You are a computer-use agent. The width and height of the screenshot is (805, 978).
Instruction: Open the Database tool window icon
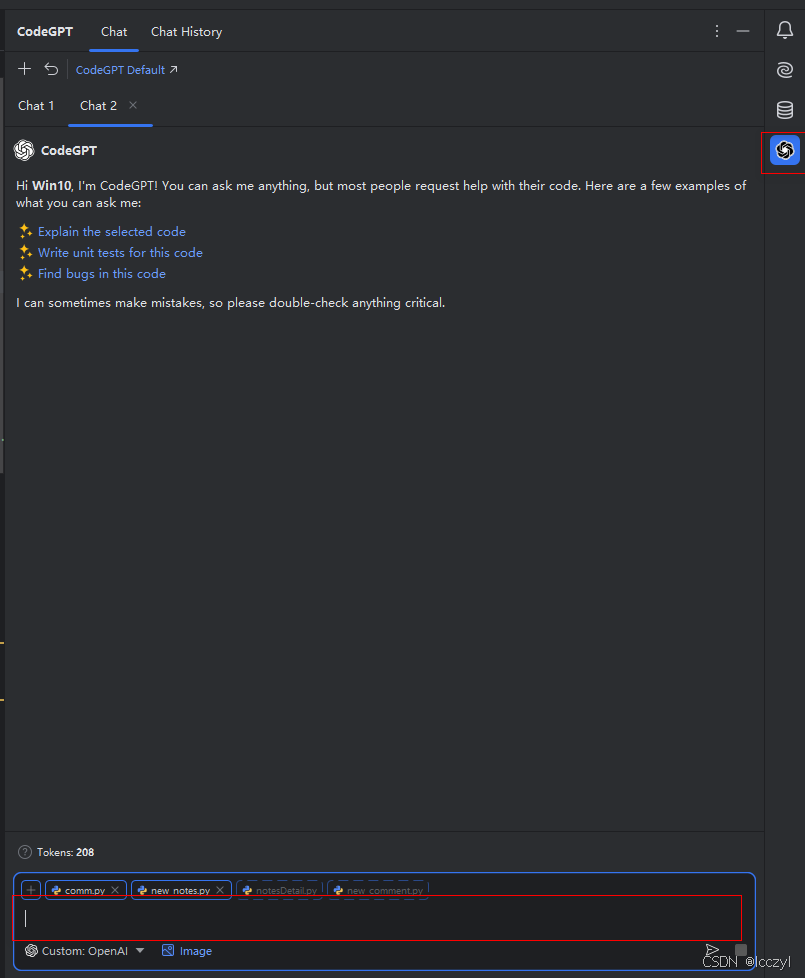click(785, 110)
